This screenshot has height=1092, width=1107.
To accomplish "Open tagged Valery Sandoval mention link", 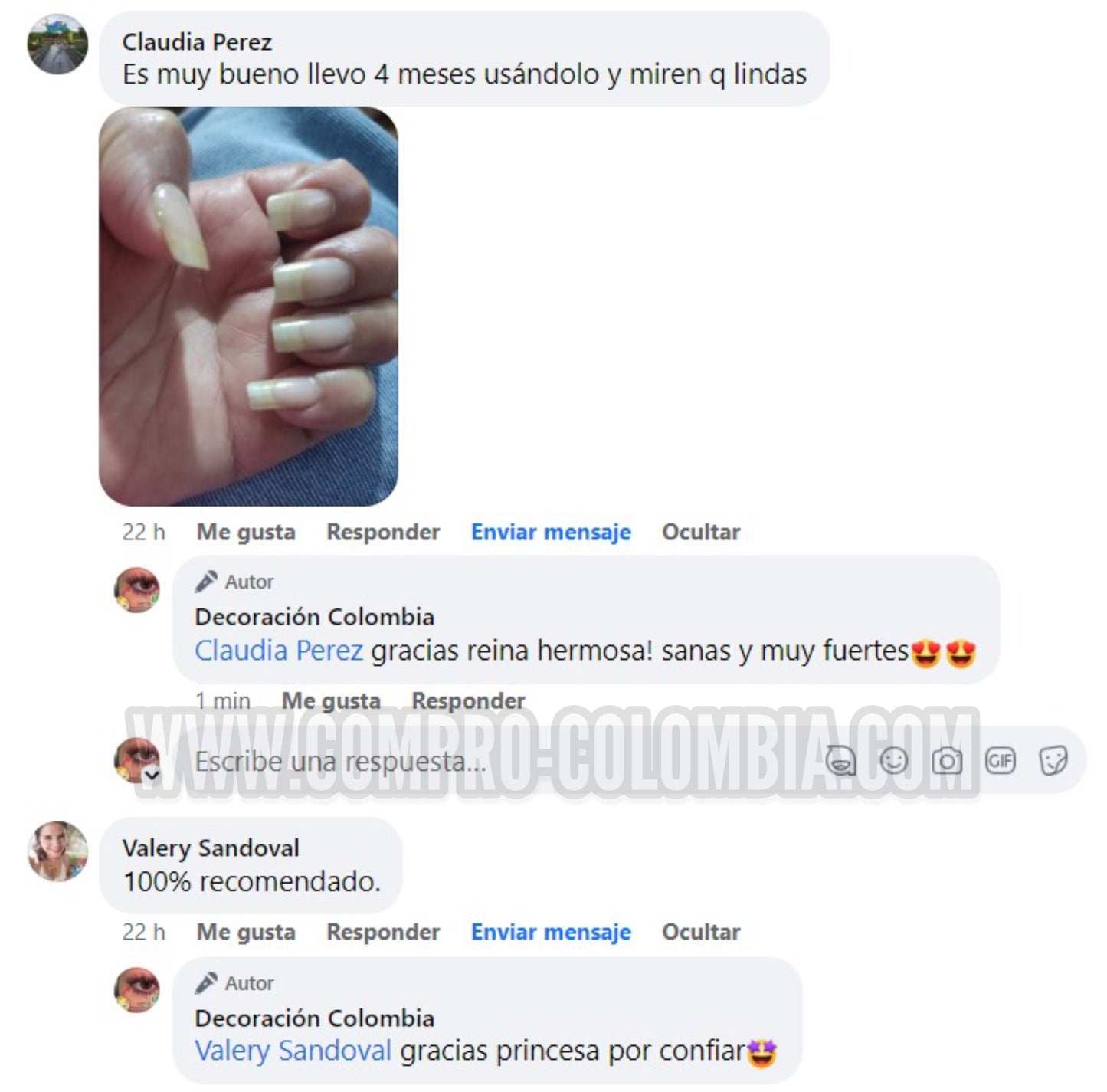I will pos(293,1051).
